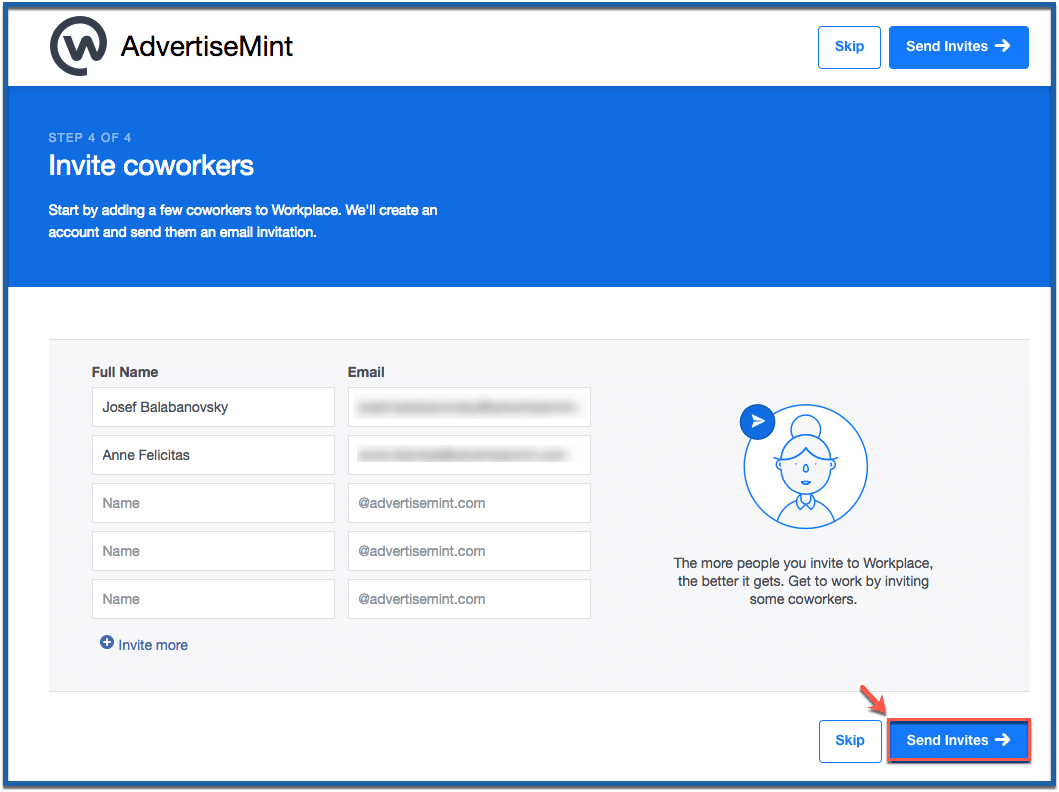
Task: Click the AdvertiseMint company name
Action: click(207, 47)
